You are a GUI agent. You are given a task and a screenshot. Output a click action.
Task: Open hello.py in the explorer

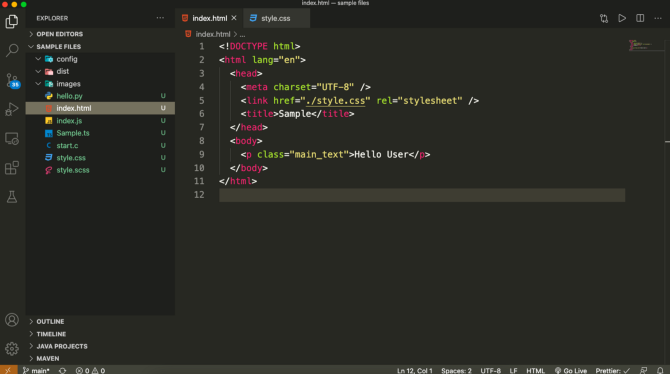pos(69,96)
